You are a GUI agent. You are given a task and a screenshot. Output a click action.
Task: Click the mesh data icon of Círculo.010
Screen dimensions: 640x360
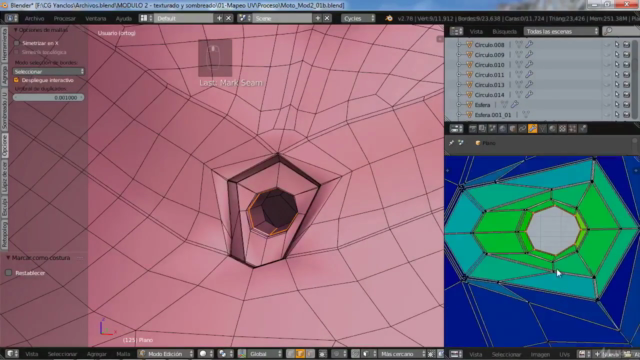pyautogui.click(x=519, y=64)
